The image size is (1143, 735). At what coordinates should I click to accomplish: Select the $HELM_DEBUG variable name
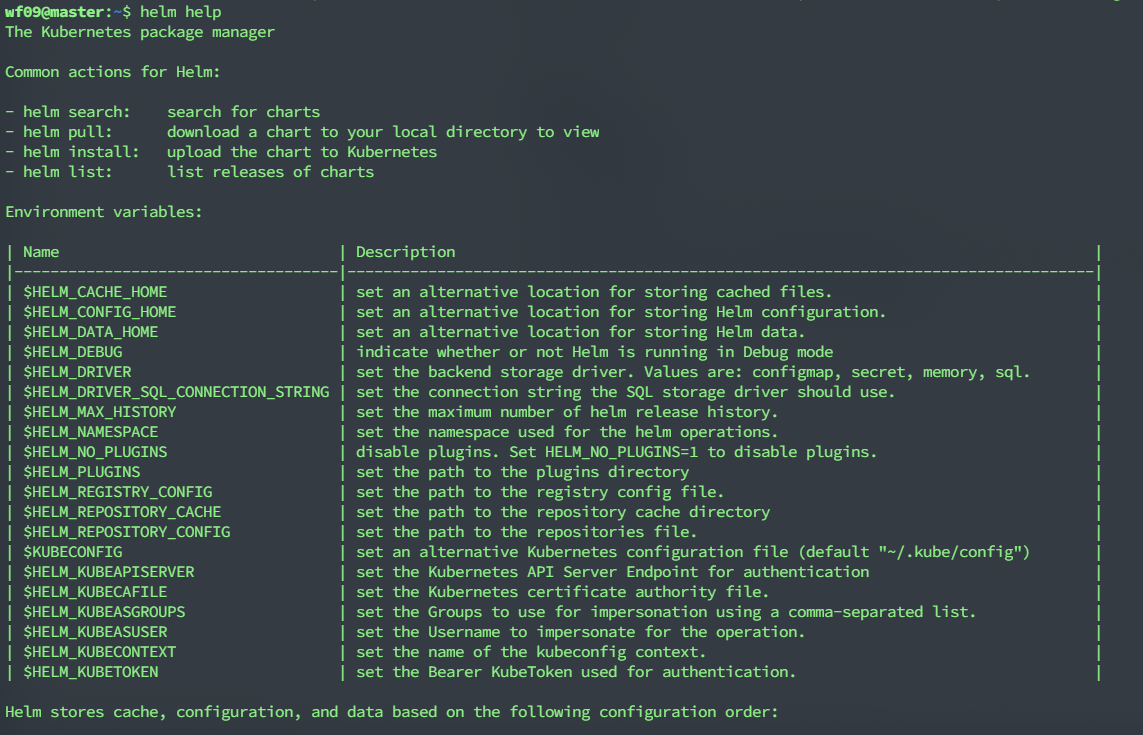tap(73, 352)
